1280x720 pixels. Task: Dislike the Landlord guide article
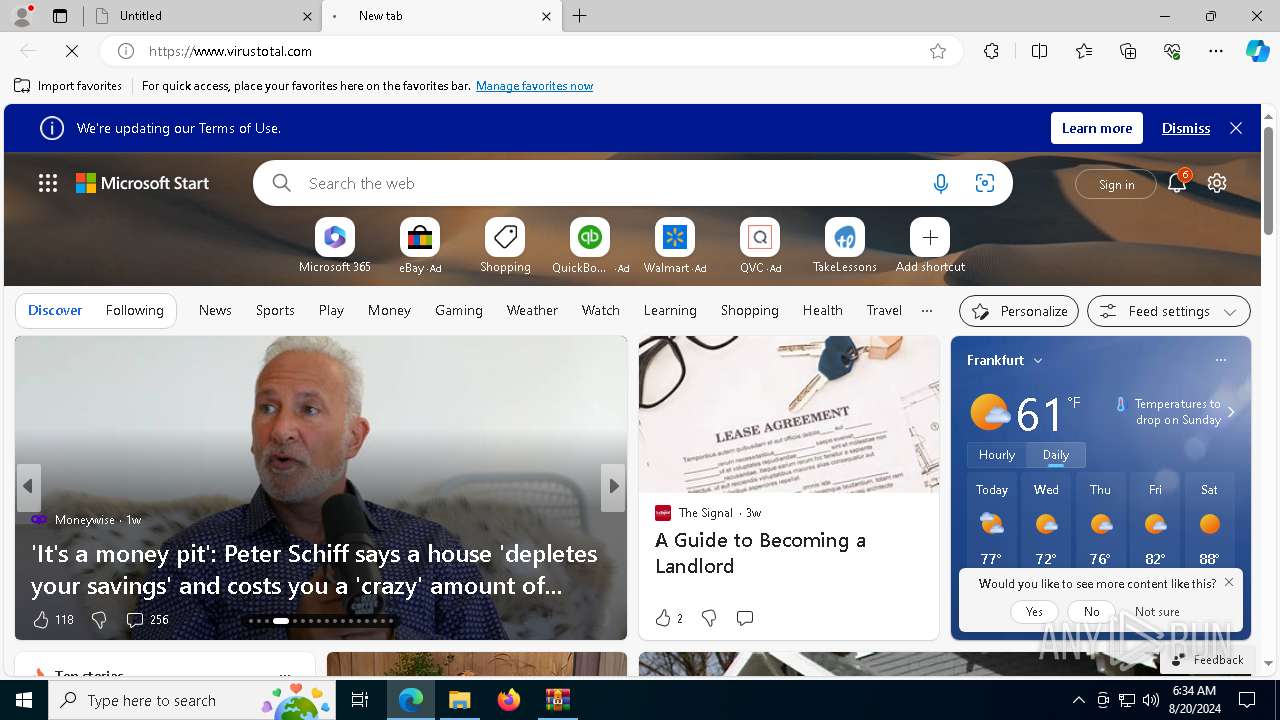tap(709, 618)
